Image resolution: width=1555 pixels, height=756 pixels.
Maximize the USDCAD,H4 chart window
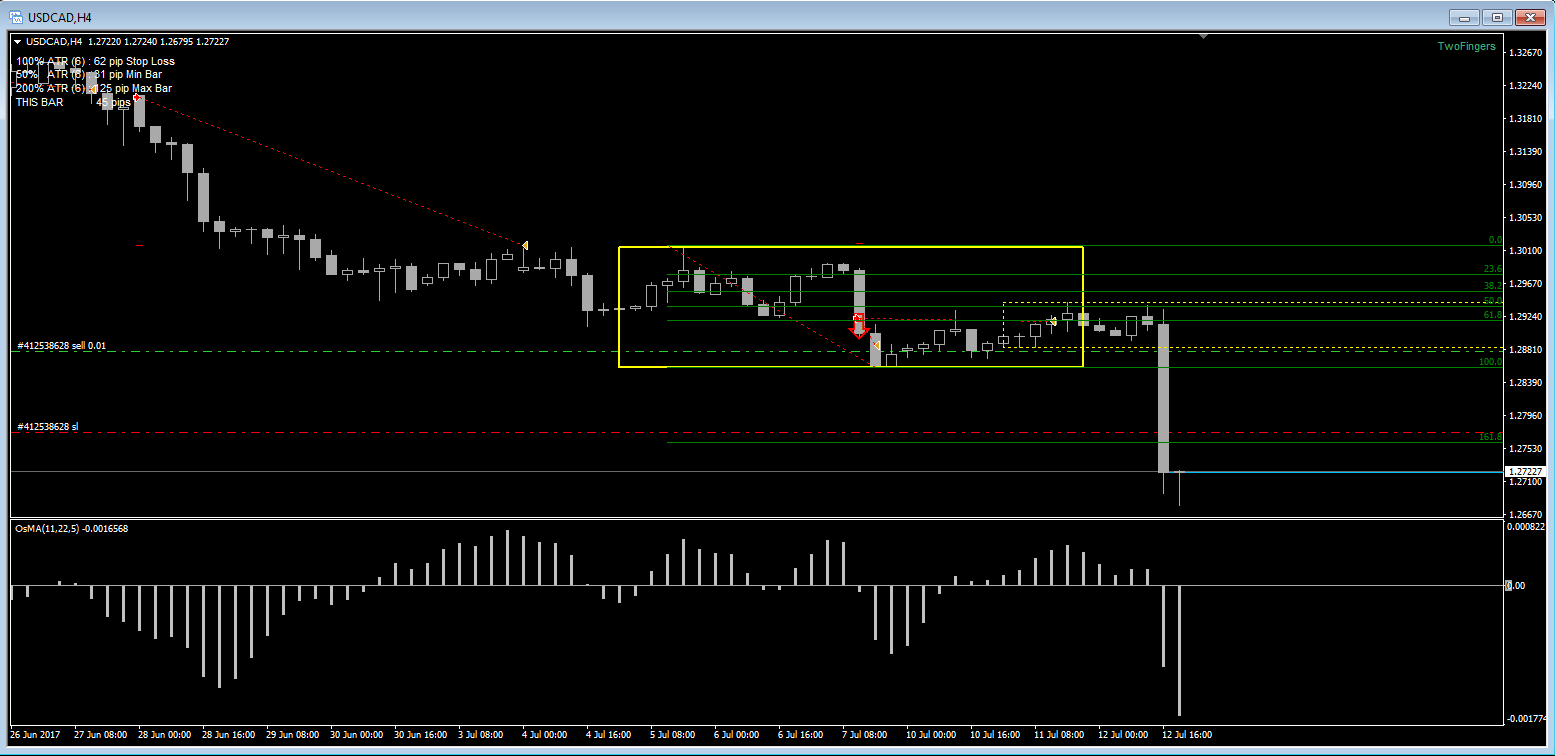1496,17
